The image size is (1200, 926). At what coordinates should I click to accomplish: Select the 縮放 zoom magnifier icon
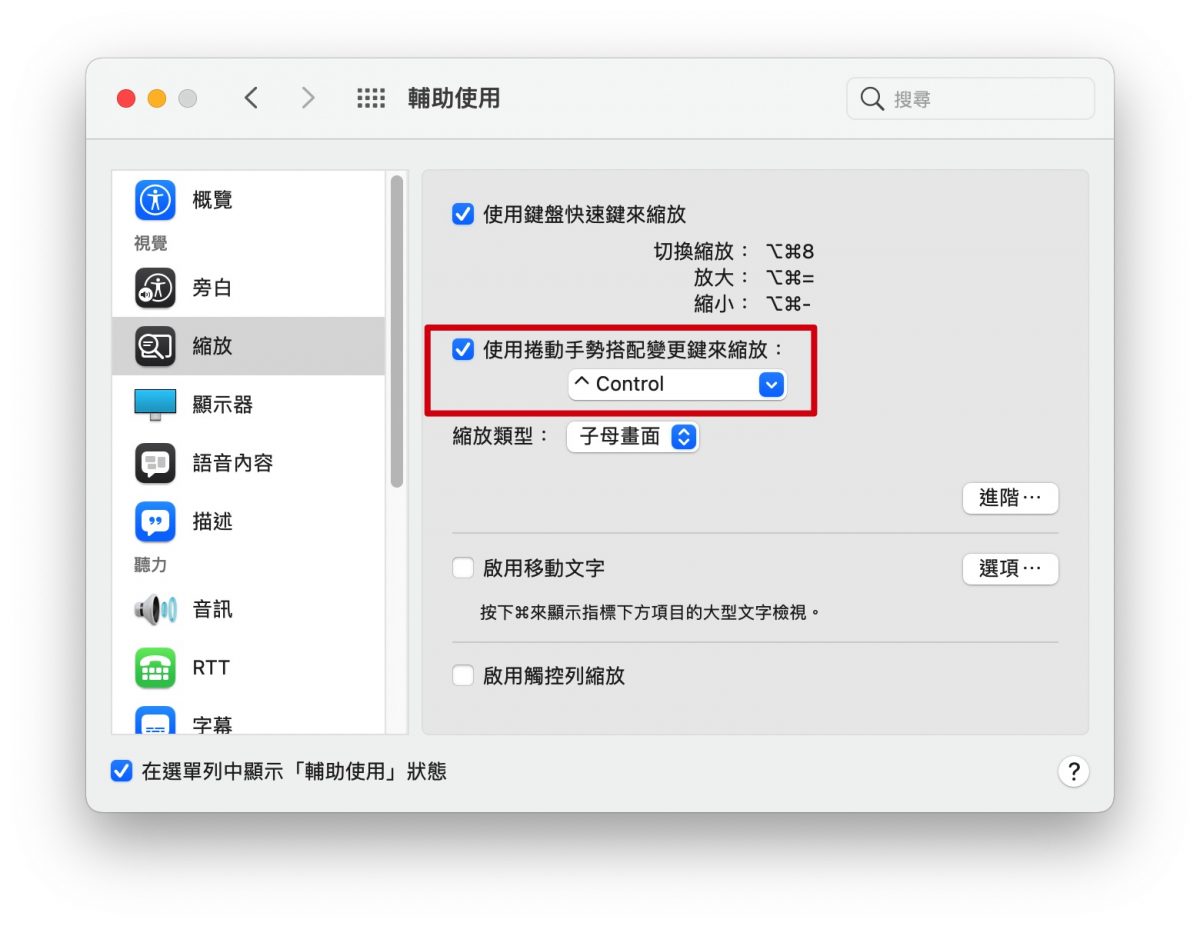155,346
